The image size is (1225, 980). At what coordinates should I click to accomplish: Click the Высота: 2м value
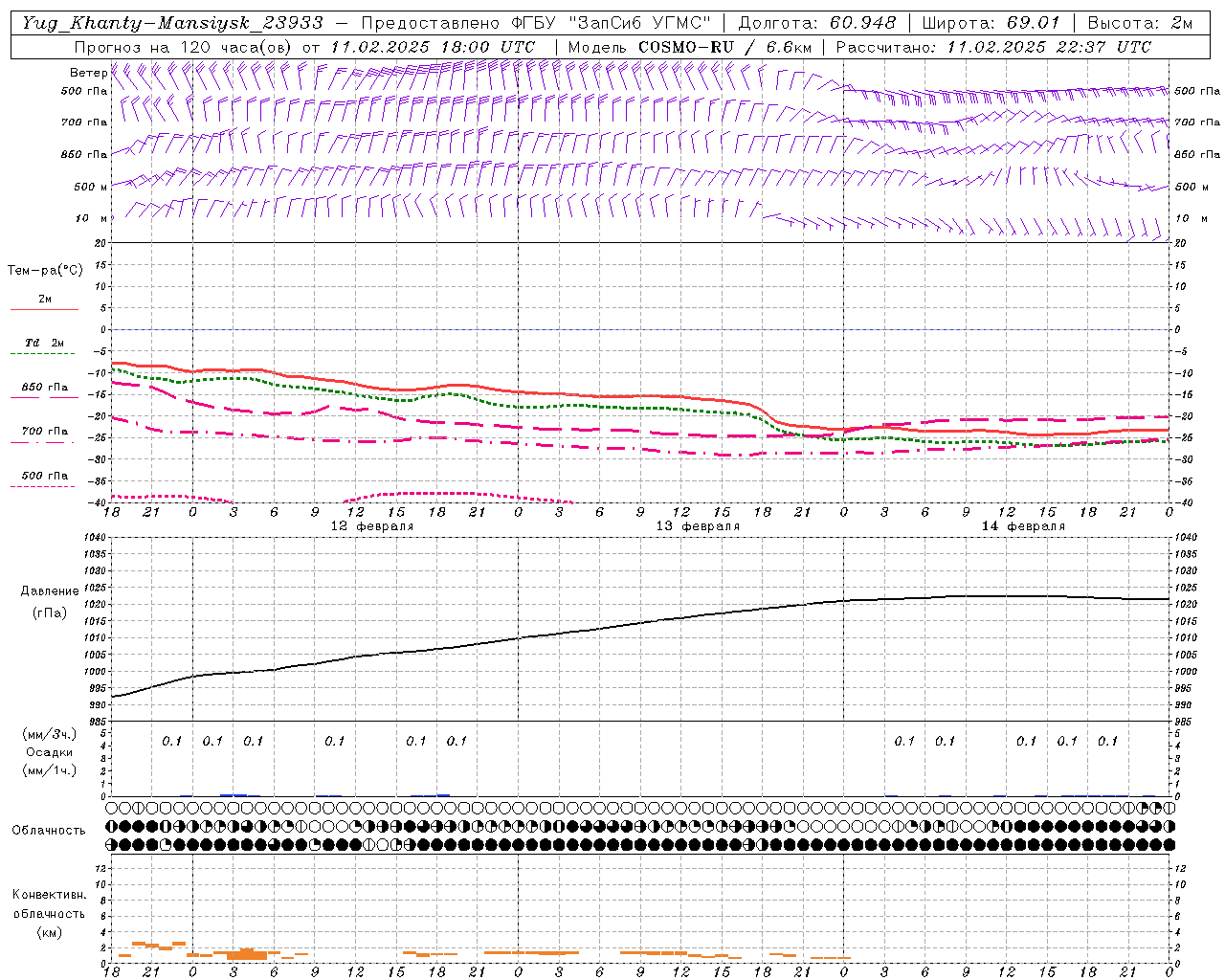pyautogui.click(x=1139, y=23)
